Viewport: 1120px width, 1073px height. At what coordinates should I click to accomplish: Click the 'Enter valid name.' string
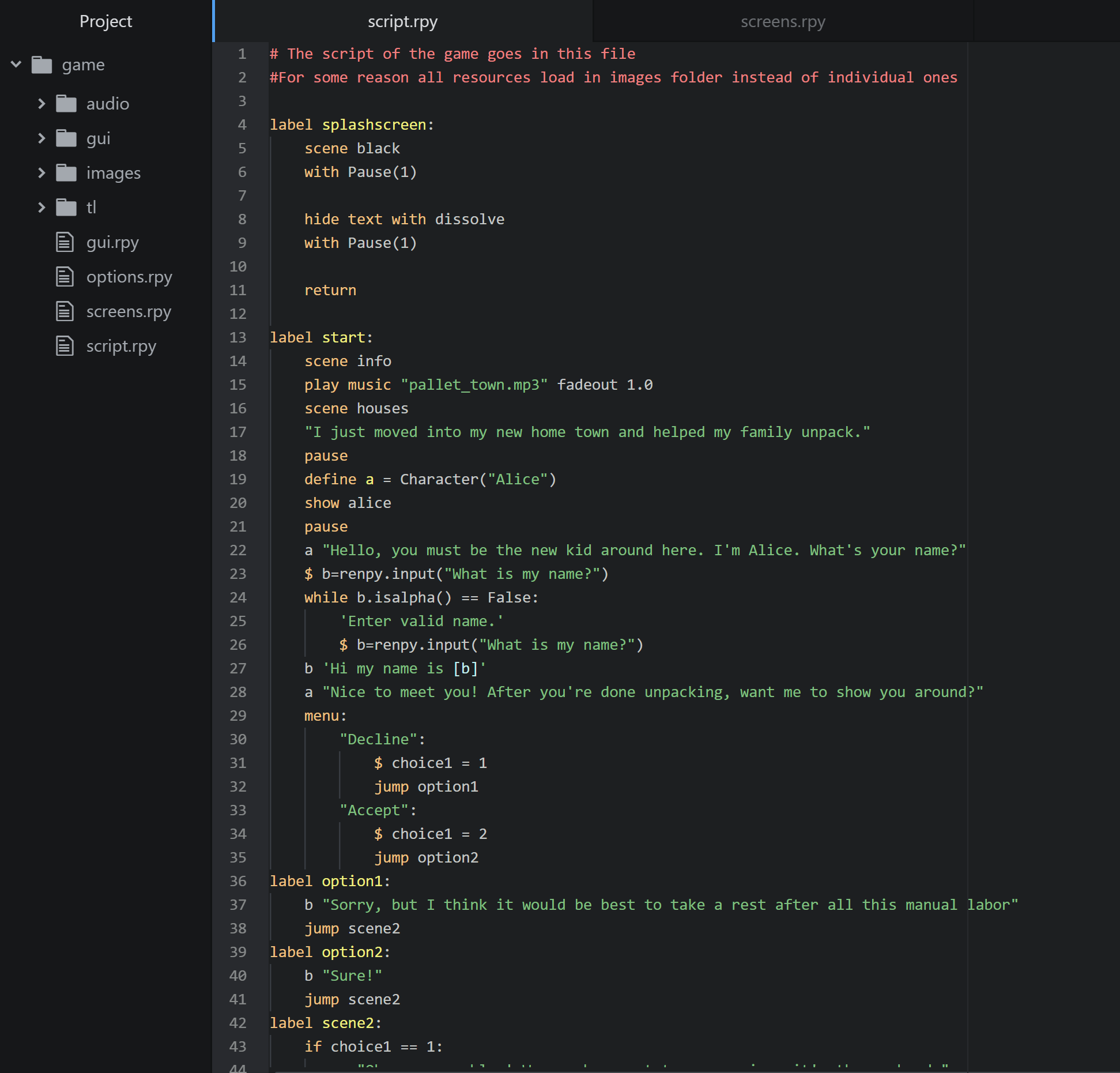coord(421,621)
